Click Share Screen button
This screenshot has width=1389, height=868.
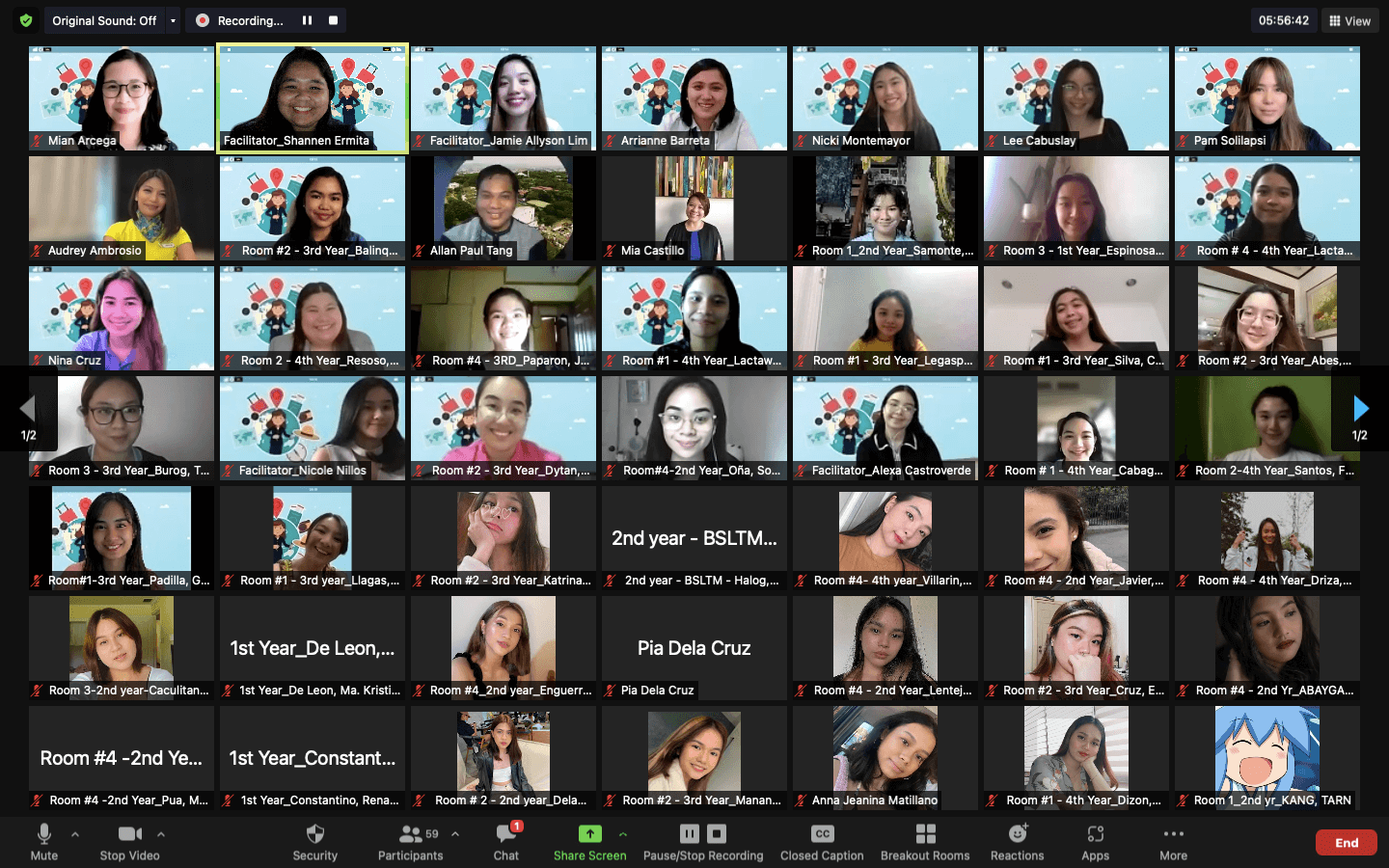[x=589, y=842]
